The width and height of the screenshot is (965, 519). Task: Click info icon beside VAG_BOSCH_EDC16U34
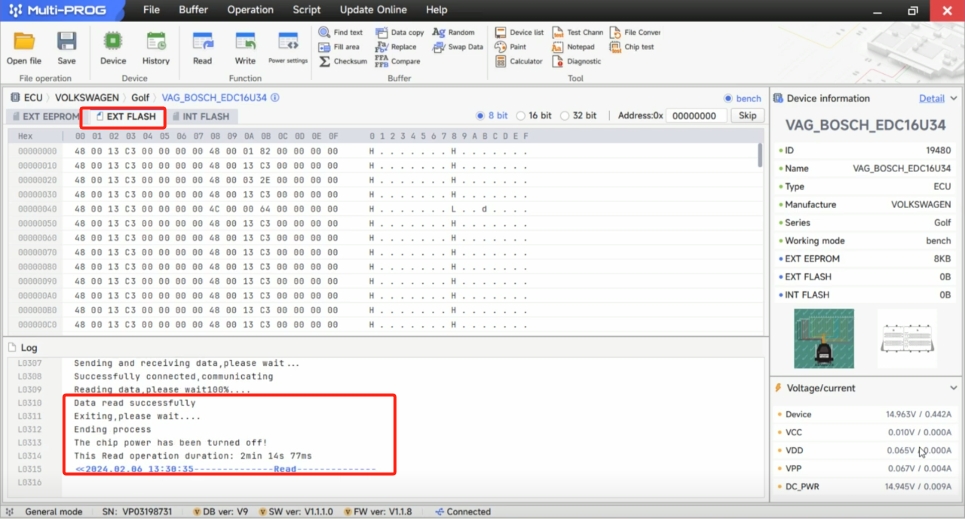tap(275, 97)
